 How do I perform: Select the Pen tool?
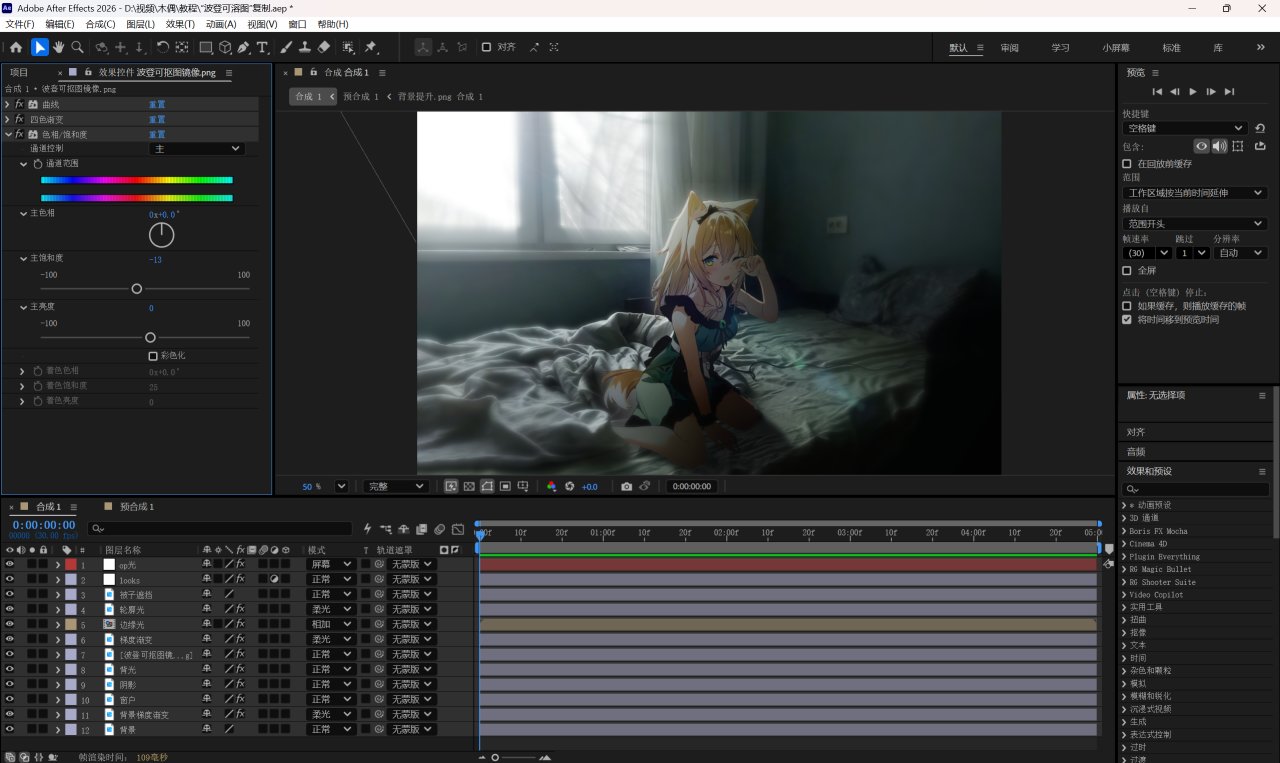(x=244, y=47)
